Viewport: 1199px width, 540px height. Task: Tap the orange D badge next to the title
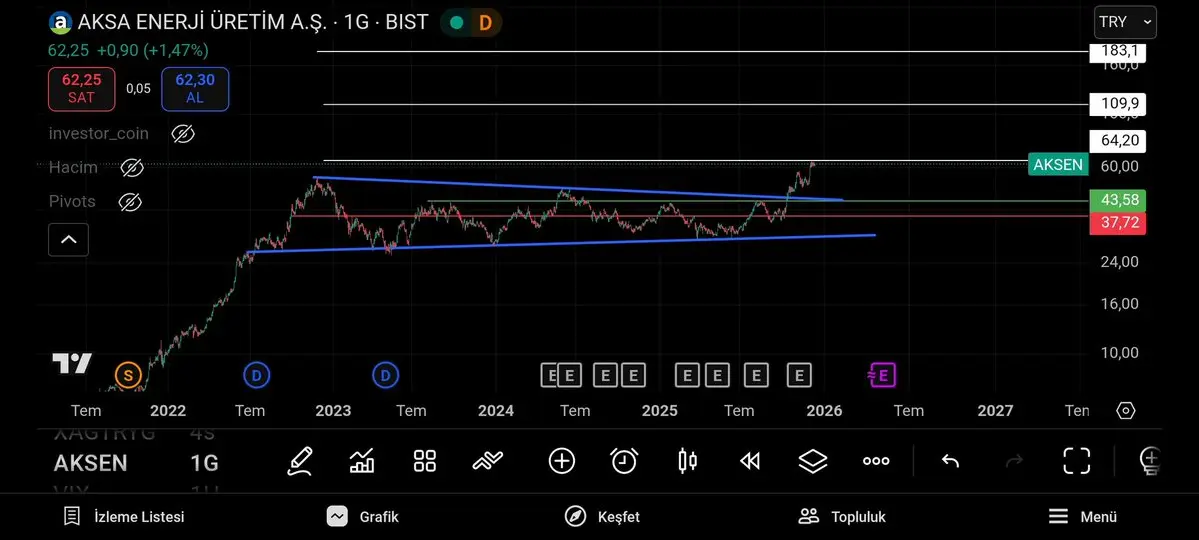click(x=485, y=23)
